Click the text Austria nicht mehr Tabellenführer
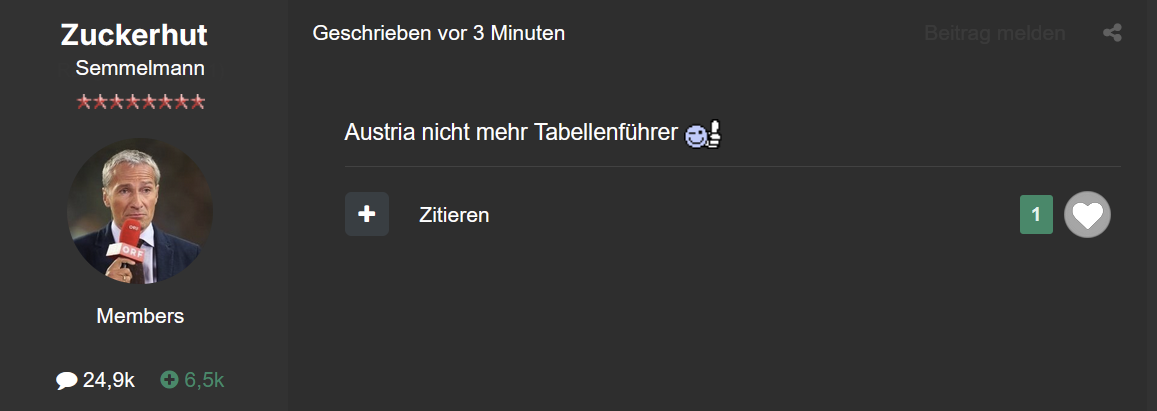 click(x=511, y=133)
